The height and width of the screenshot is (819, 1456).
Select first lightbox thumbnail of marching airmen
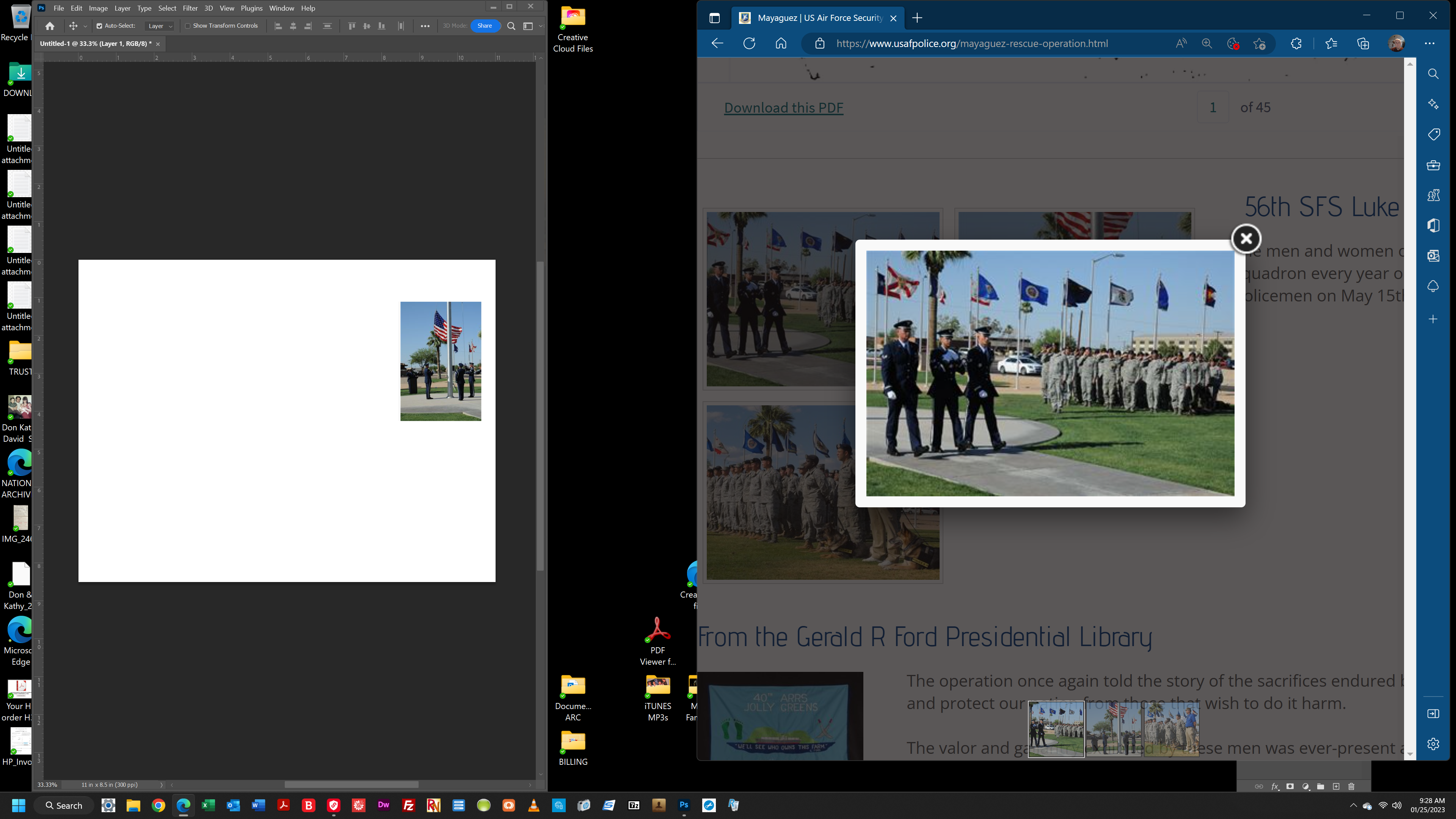pyautogui.click(x=1056, y=729)
